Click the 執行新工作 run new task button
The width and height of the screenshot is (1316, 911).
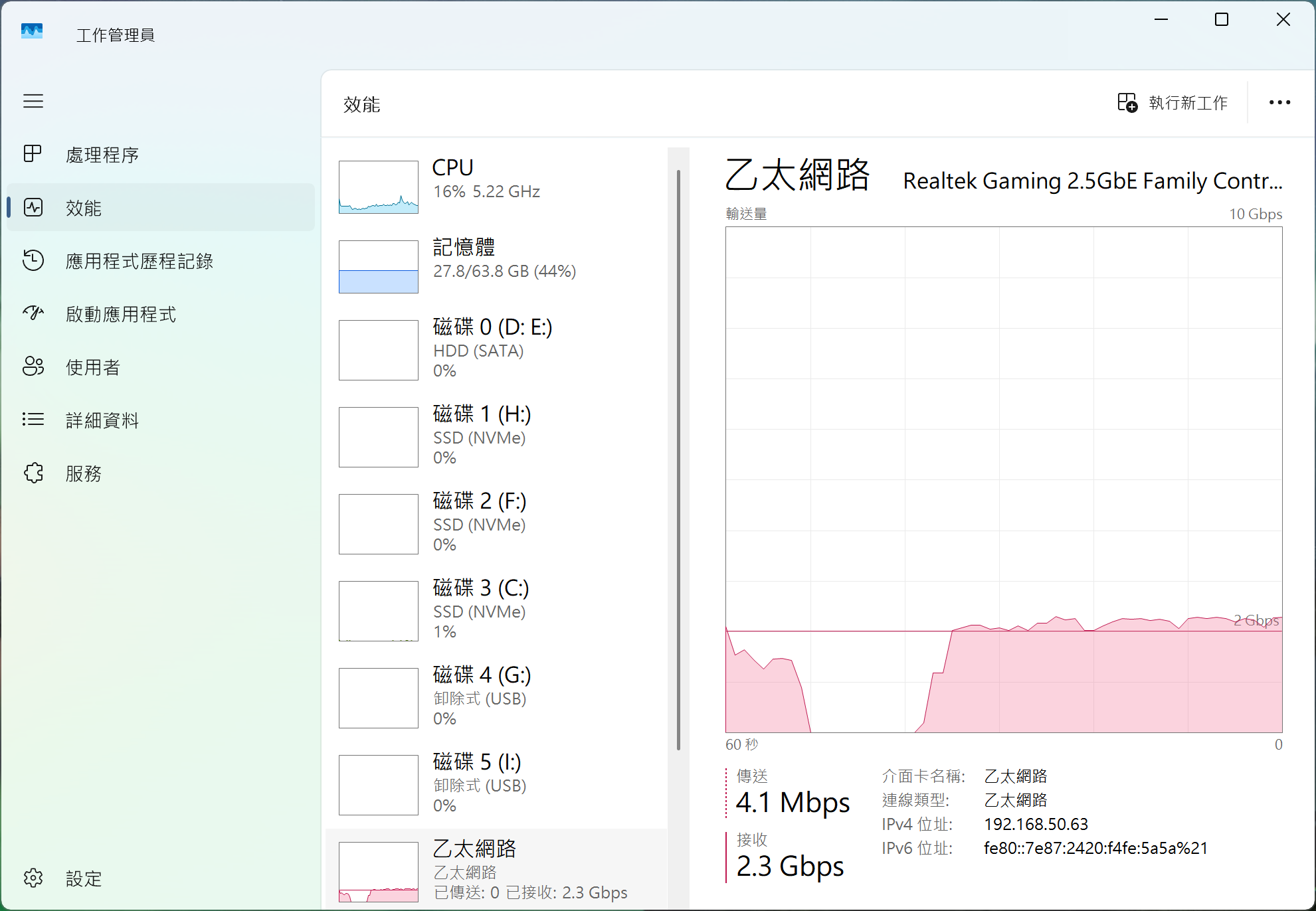1173,103
